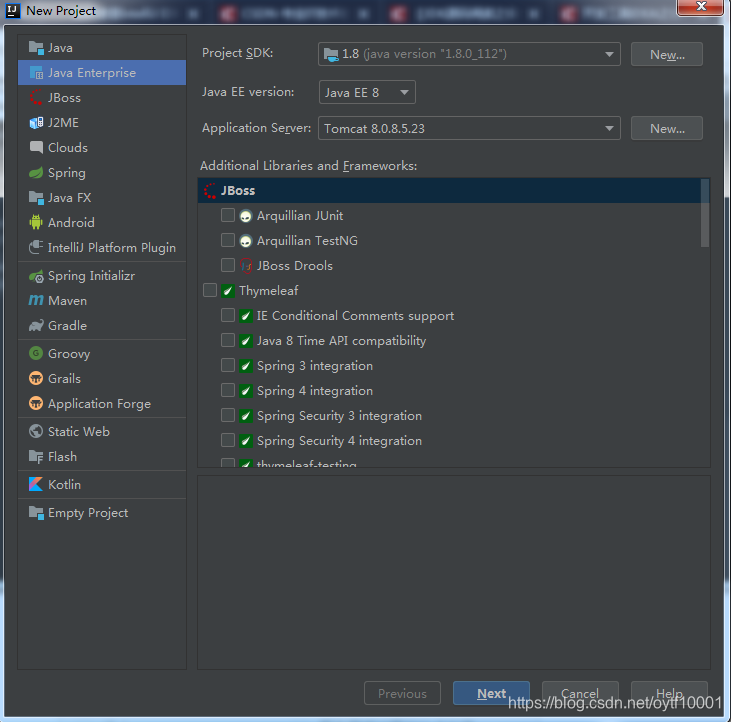The image size is (731, 722).
Task: Click the Clouds speech bubble icon
Action: (36, 147)
